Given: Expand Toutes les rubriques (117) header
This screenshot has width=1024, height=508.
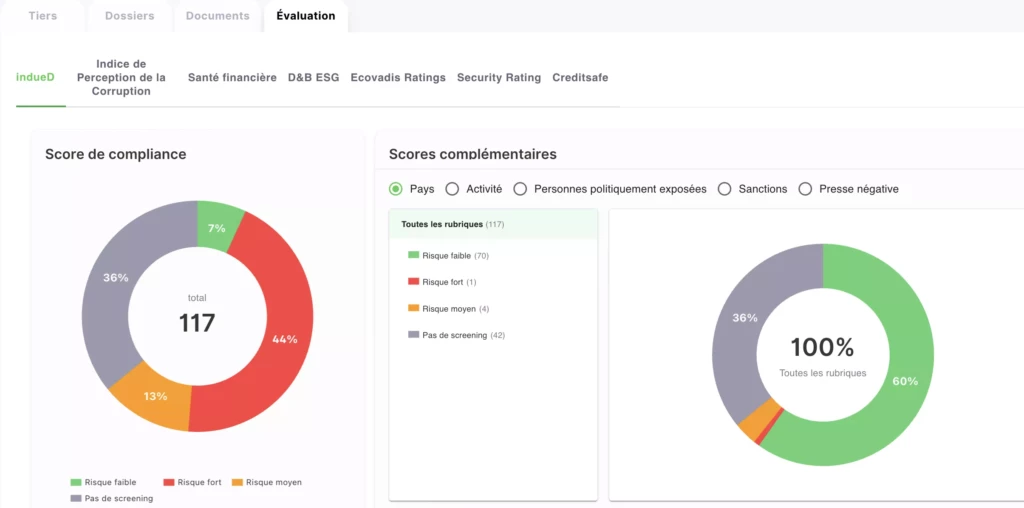Looking at the screenshot, I should (452, 224).
